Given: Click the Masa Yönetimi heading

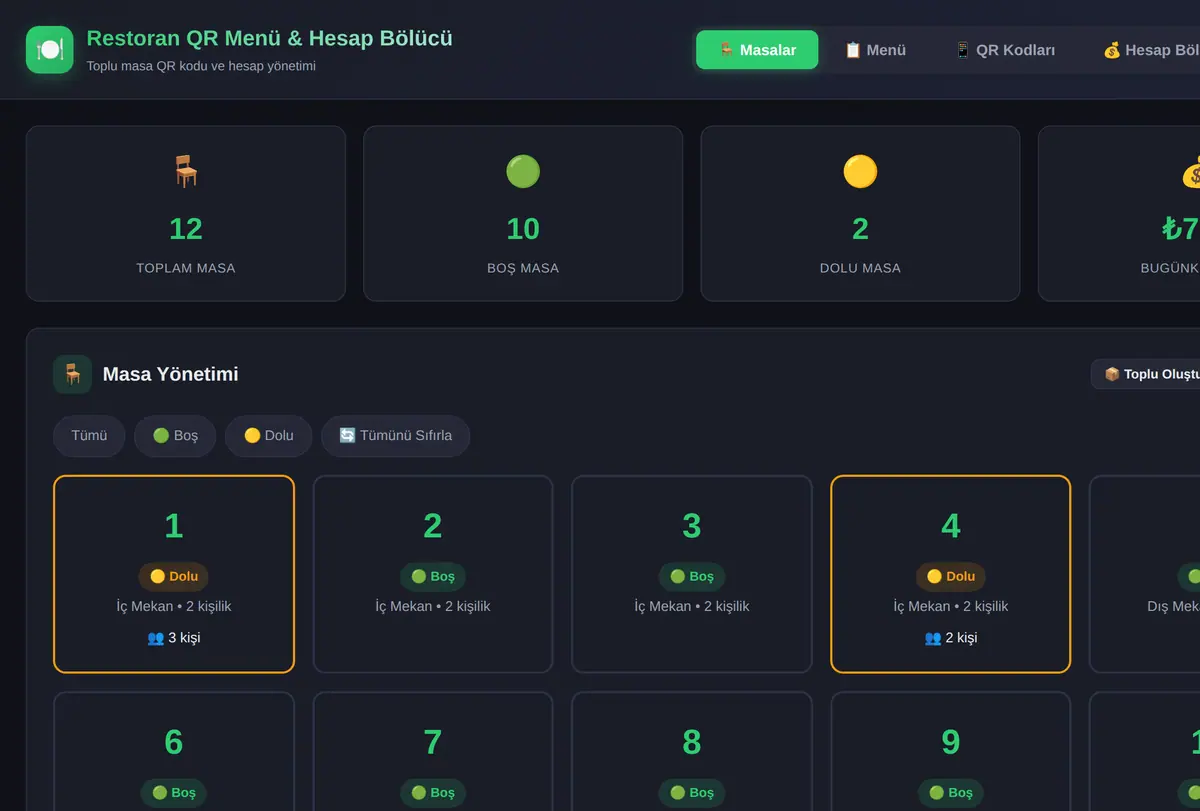Looking at the screenshot, I should point(171,374).
